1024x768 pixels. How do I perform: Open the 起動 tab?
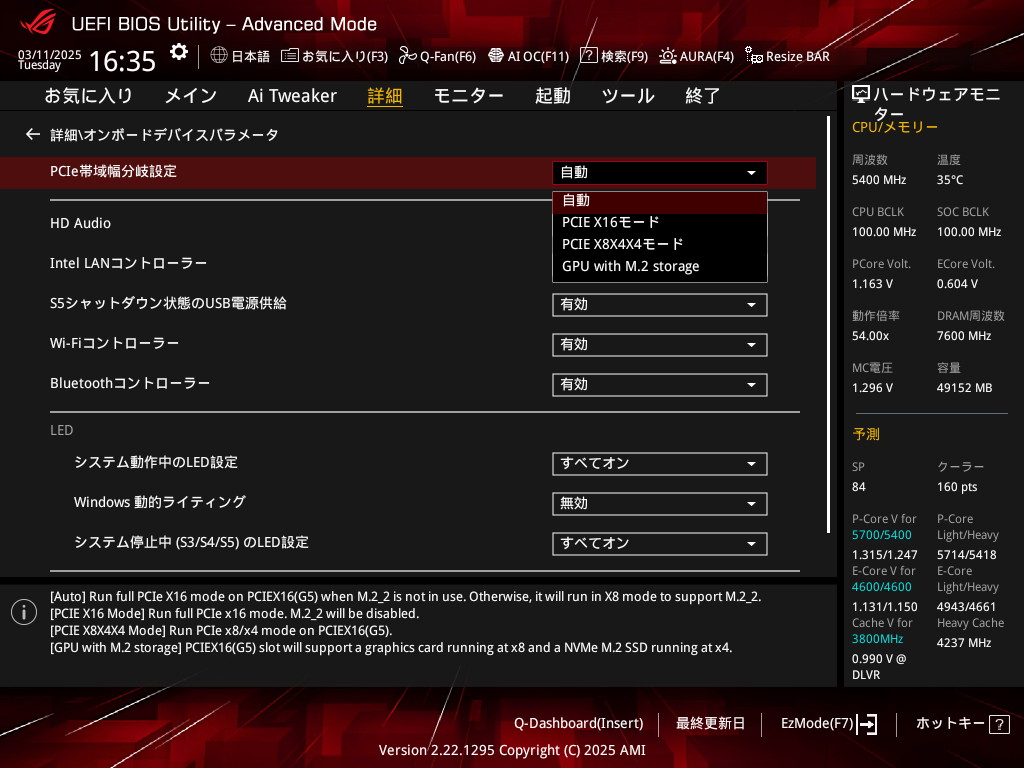click(552, 96)
